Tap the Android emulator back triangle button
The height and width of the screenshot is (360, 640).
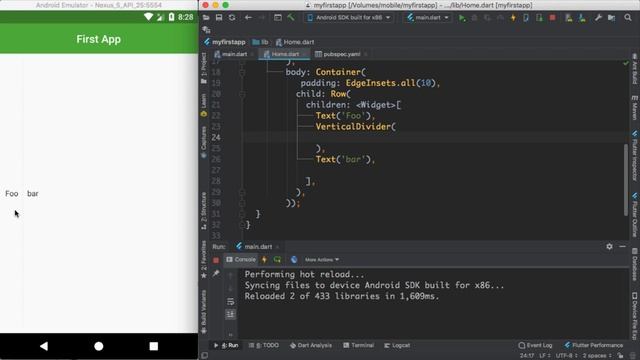[x=44, y=346]
